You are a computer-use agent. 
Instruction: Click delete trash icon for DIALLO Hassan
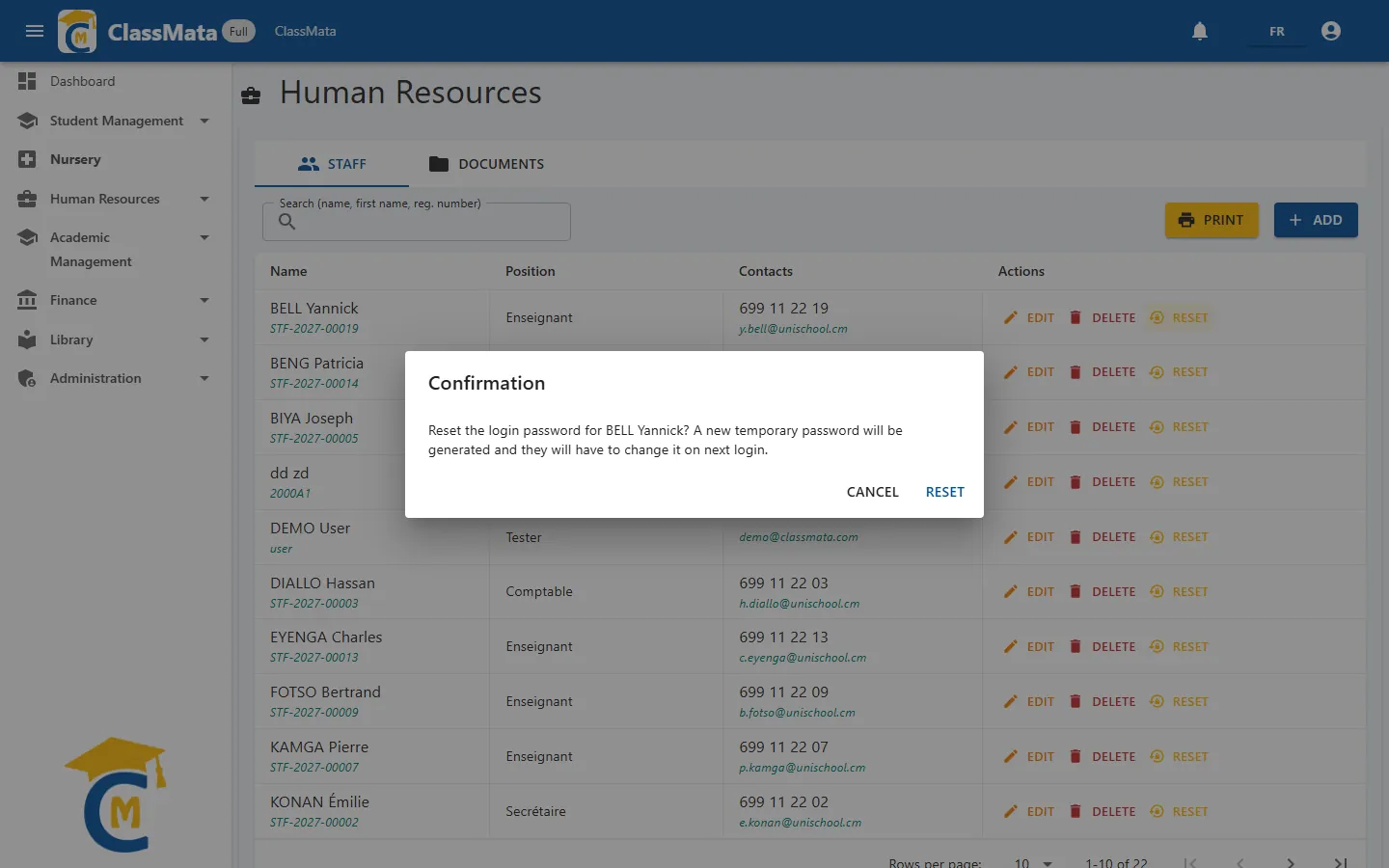tap(1076, 591)
